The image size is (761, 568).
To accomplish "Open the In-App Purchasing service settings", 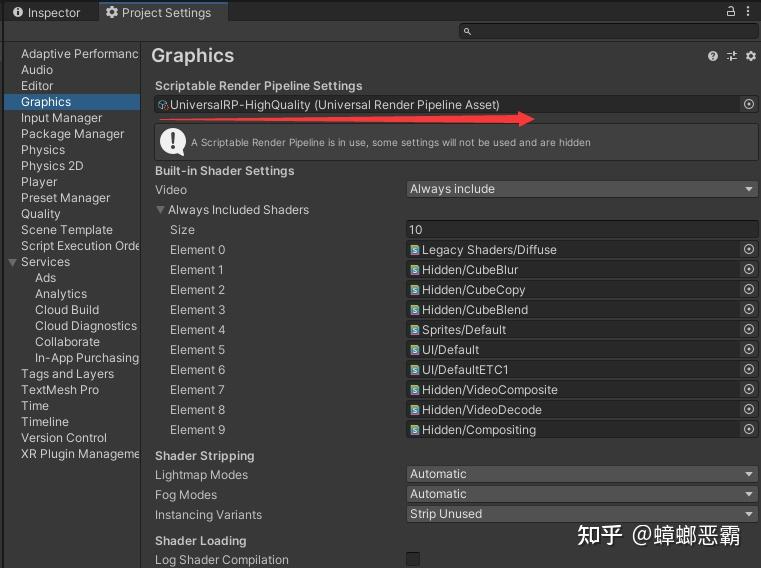I will [x=87, y=358].
